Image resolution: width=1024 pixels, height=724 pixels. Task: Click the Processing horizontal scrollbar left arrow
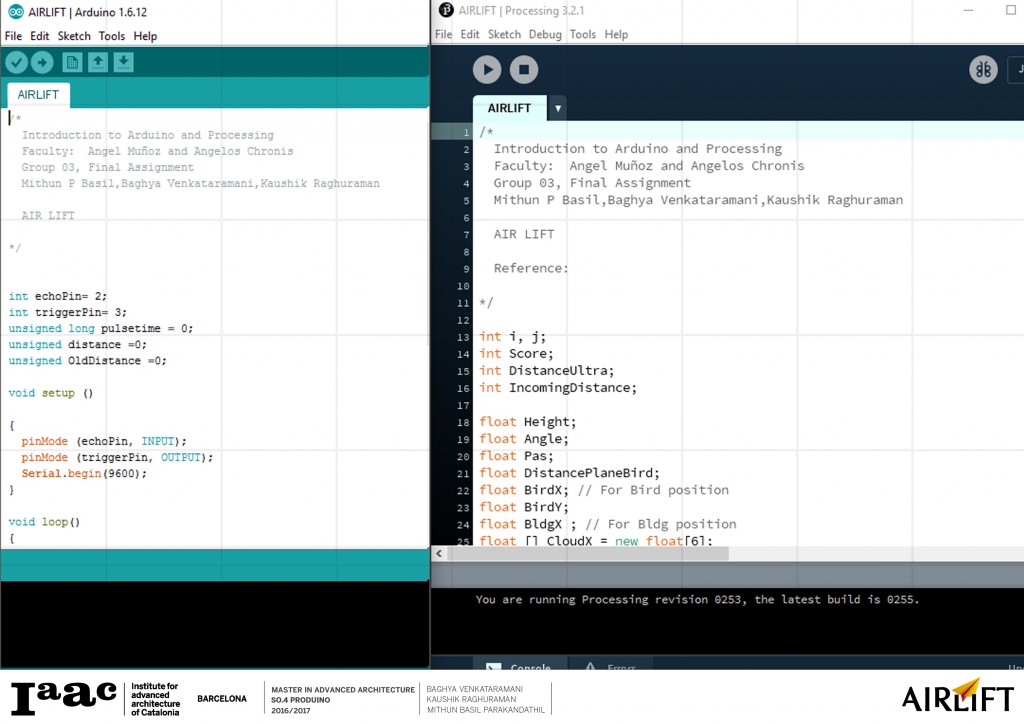438,553
